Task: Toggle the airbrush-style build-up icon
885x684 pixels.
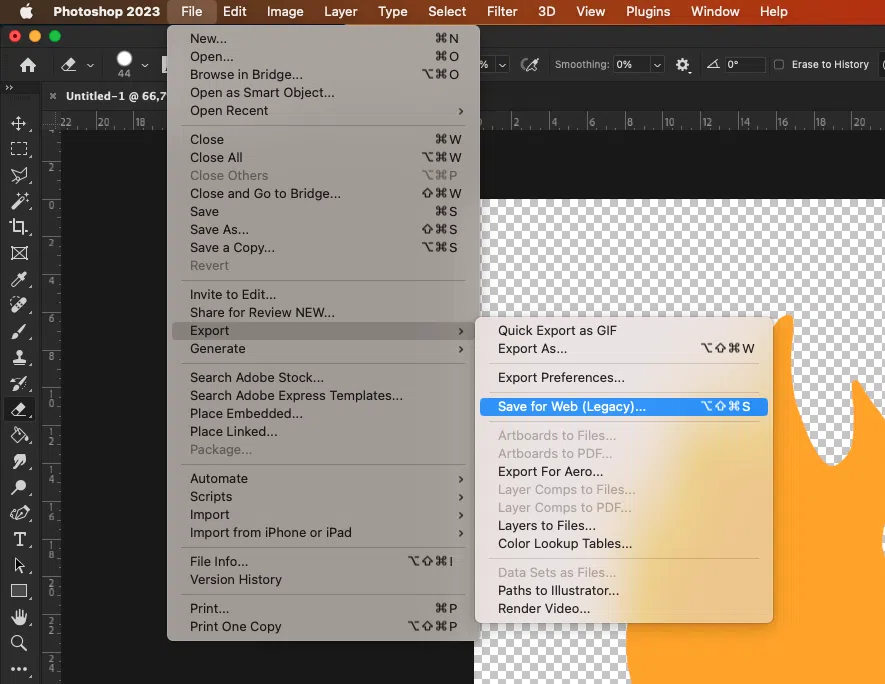Action: point(529,65)
